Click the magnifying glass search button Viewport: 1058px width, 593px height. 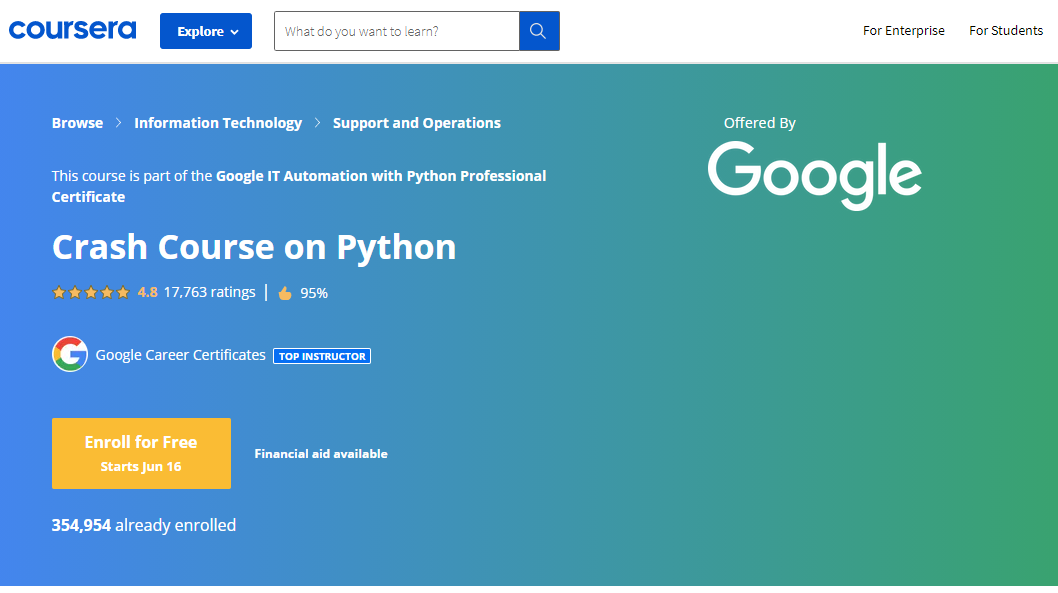point(538,31)
